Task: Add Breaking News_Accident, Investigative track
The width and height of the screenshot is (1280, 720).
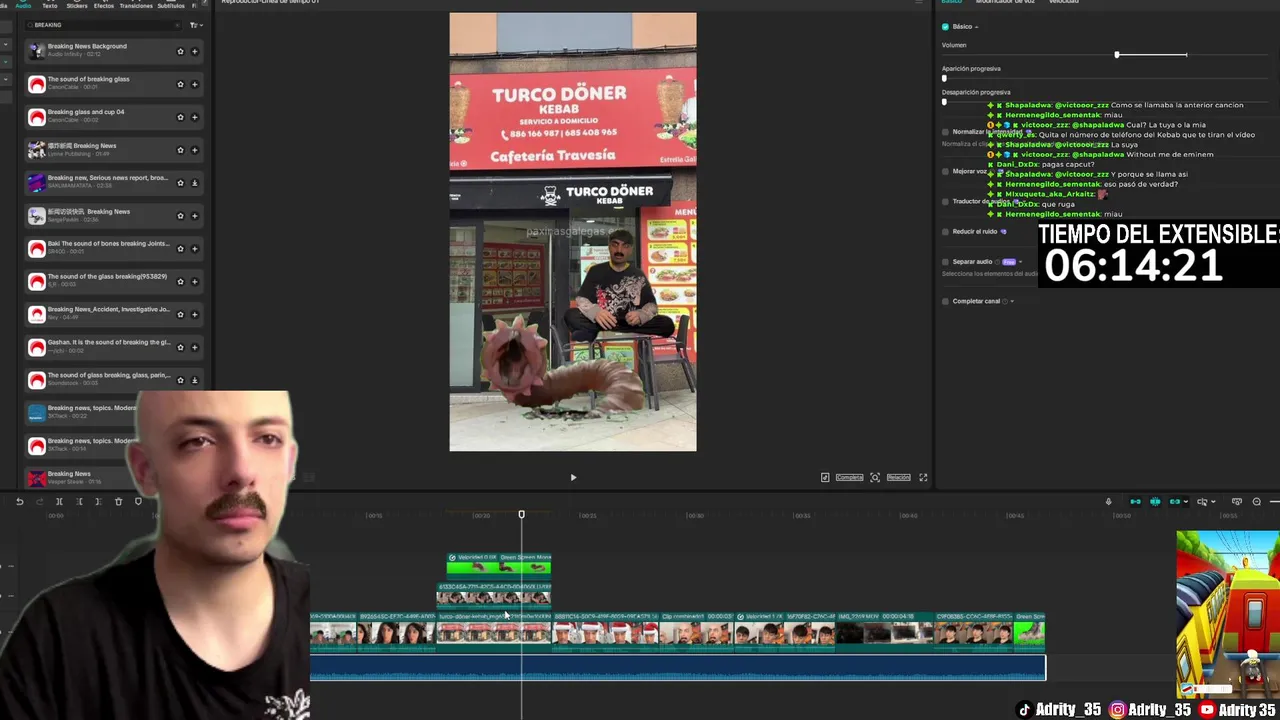Action: [194, 314]
